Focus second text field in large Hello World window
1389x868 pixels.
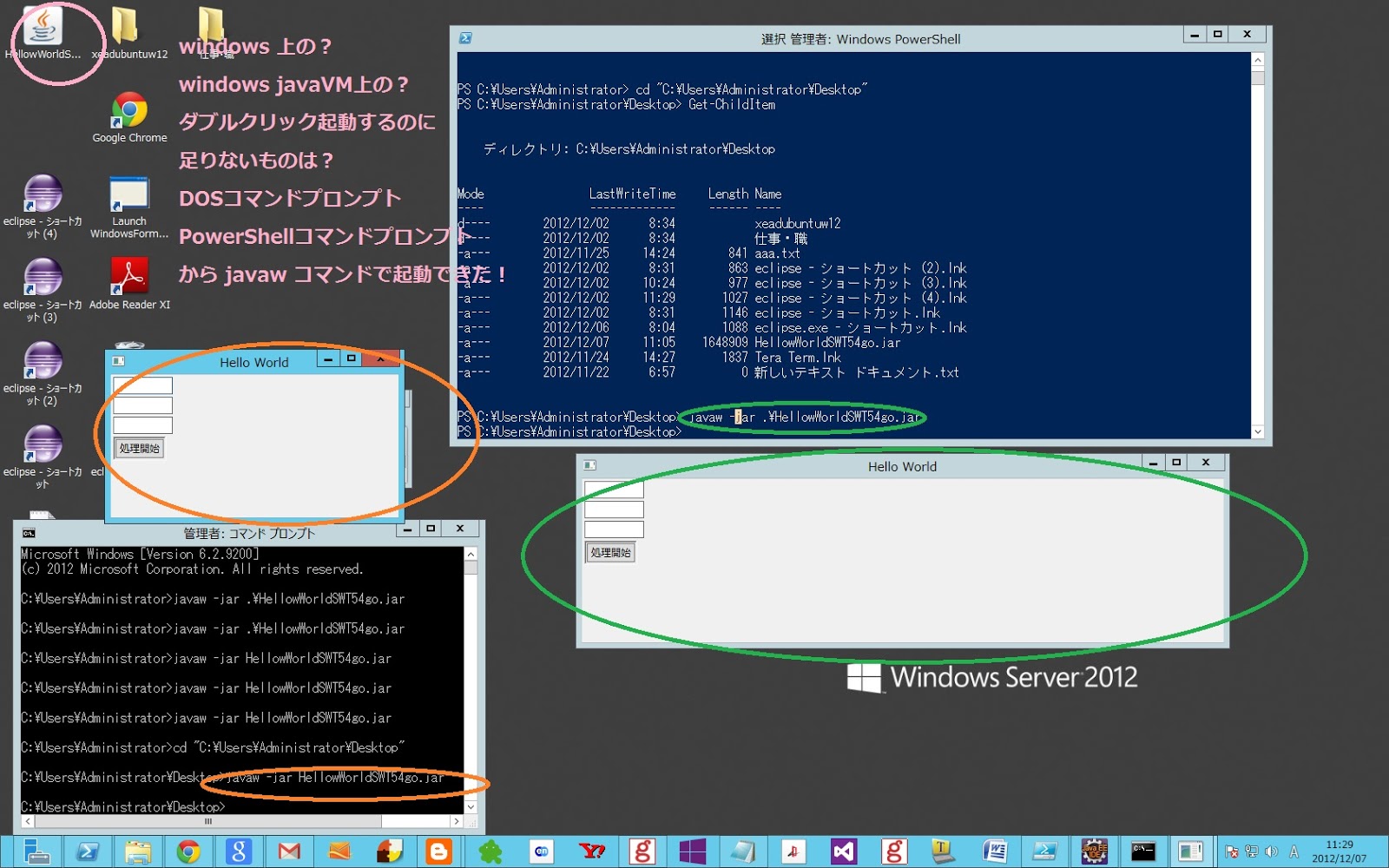[614, 510]
